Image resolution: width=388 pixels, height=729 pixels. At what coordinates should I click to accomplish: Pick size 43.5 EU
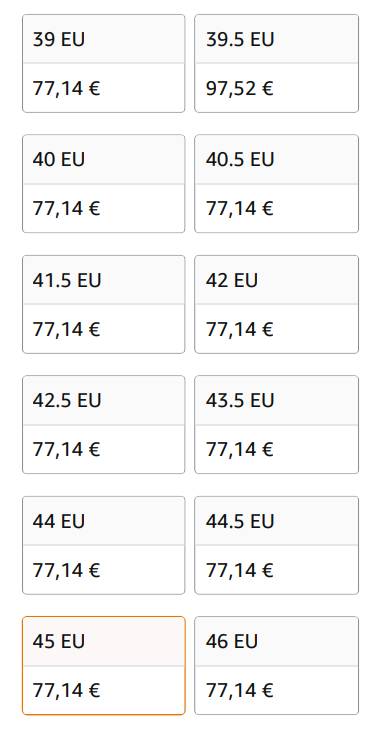point(276,424)
